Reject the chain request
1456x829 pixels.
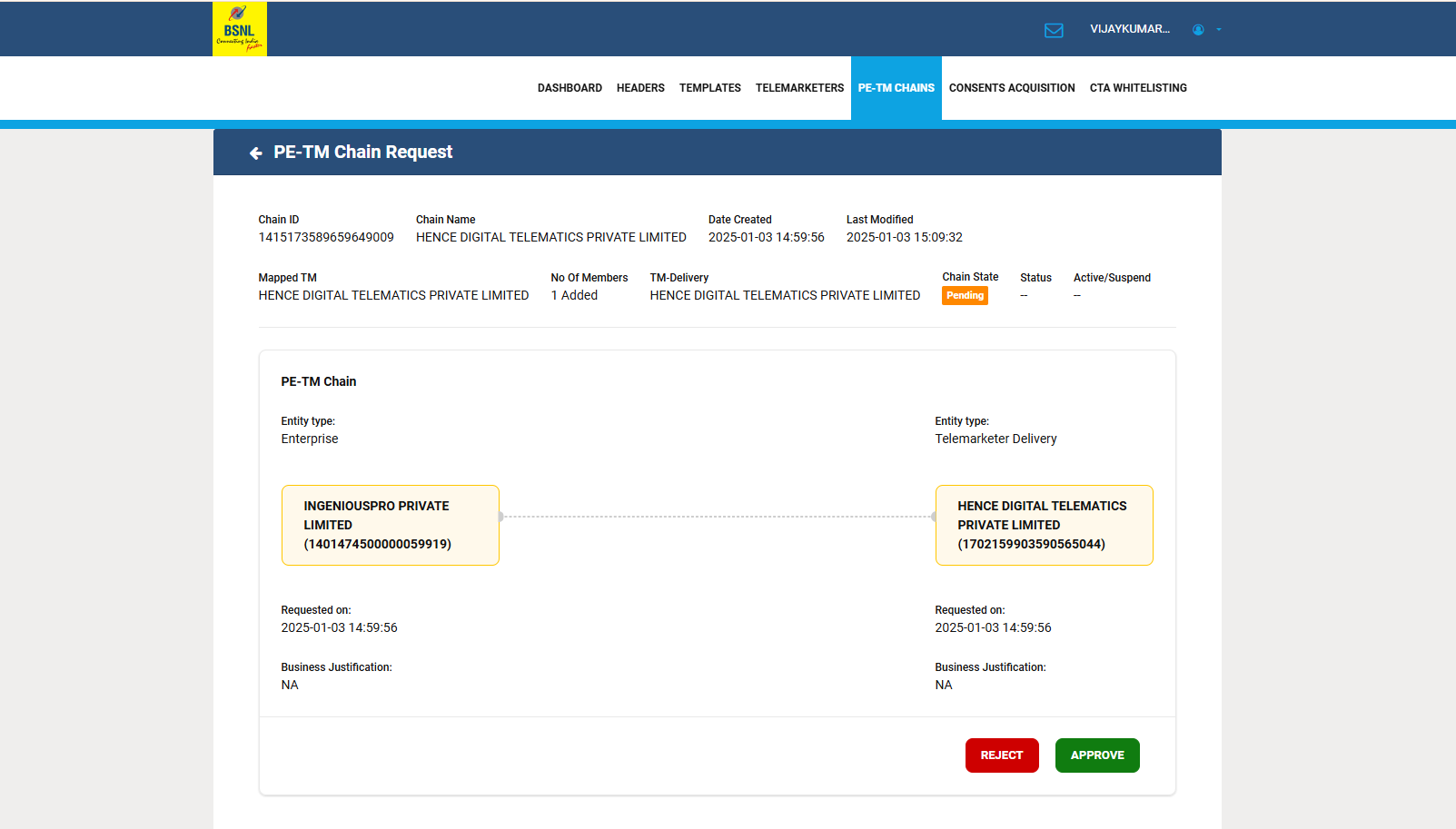[x=1002, y=755]
